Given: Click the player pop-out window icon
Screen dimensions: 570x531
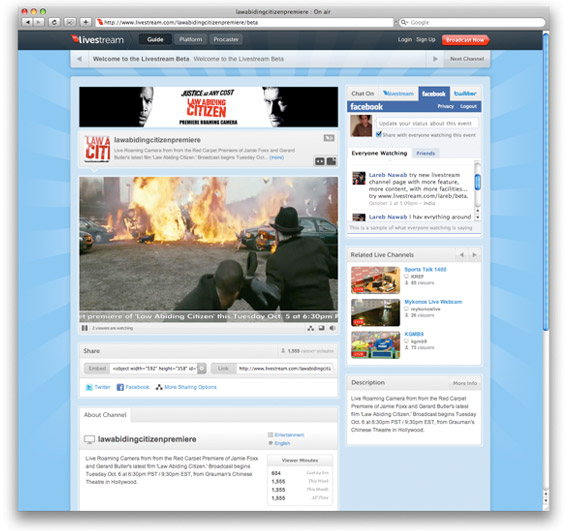Looking at the screenshot, I should 322,328.
